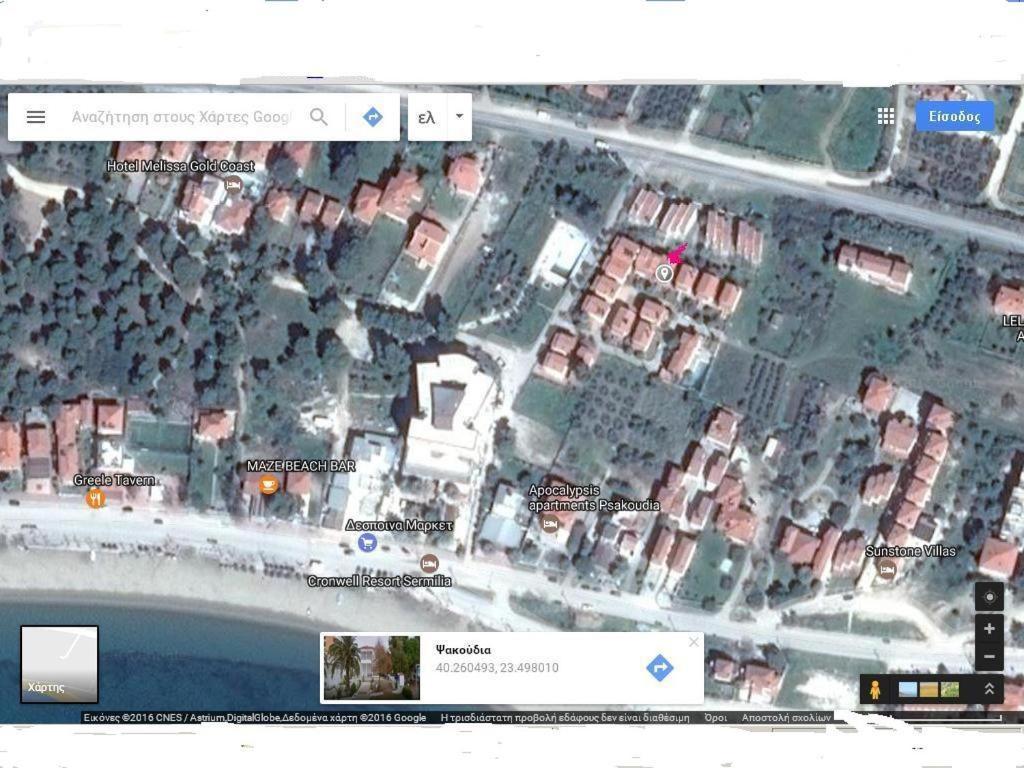Focus the Google Maps search field
1024x768 pixels.
[181, 117]
